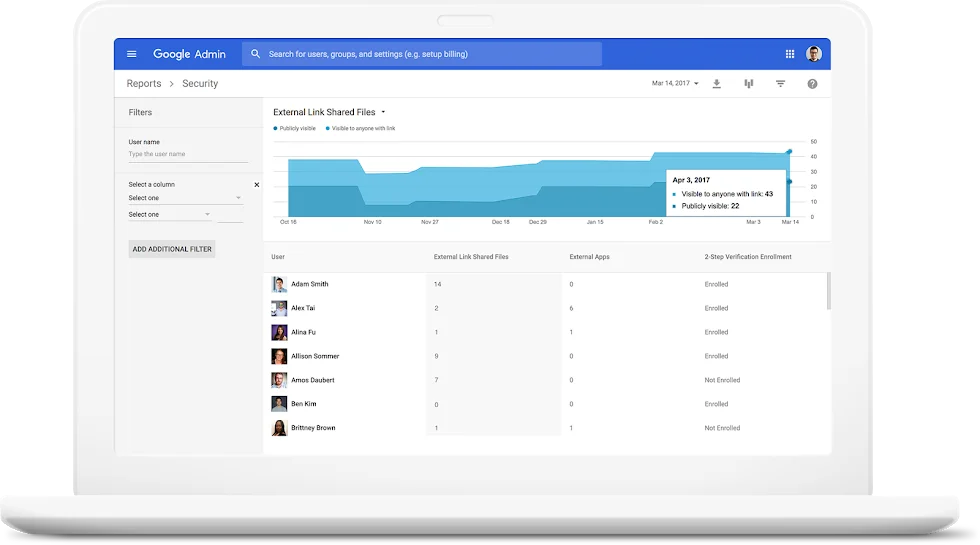
Task: Click the search magnifier icon
Action: [256, 54]
